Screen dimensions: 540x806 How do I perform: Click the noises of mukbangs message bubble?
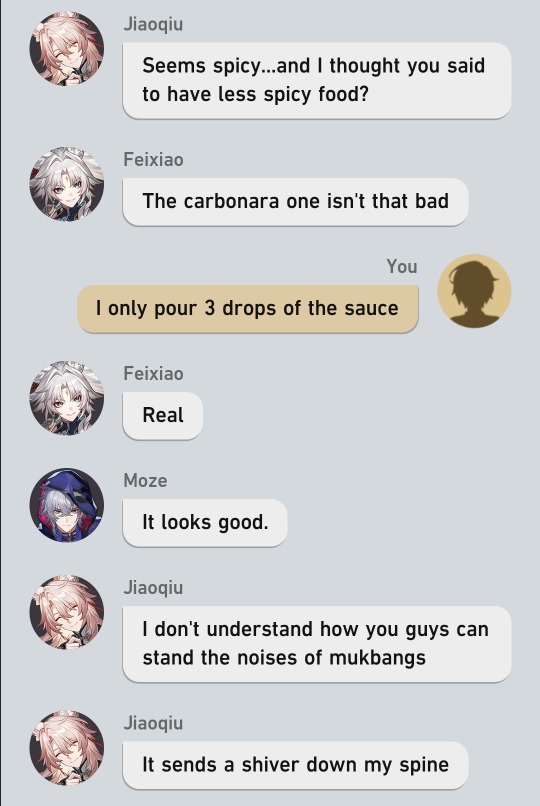tap(317, 644)
